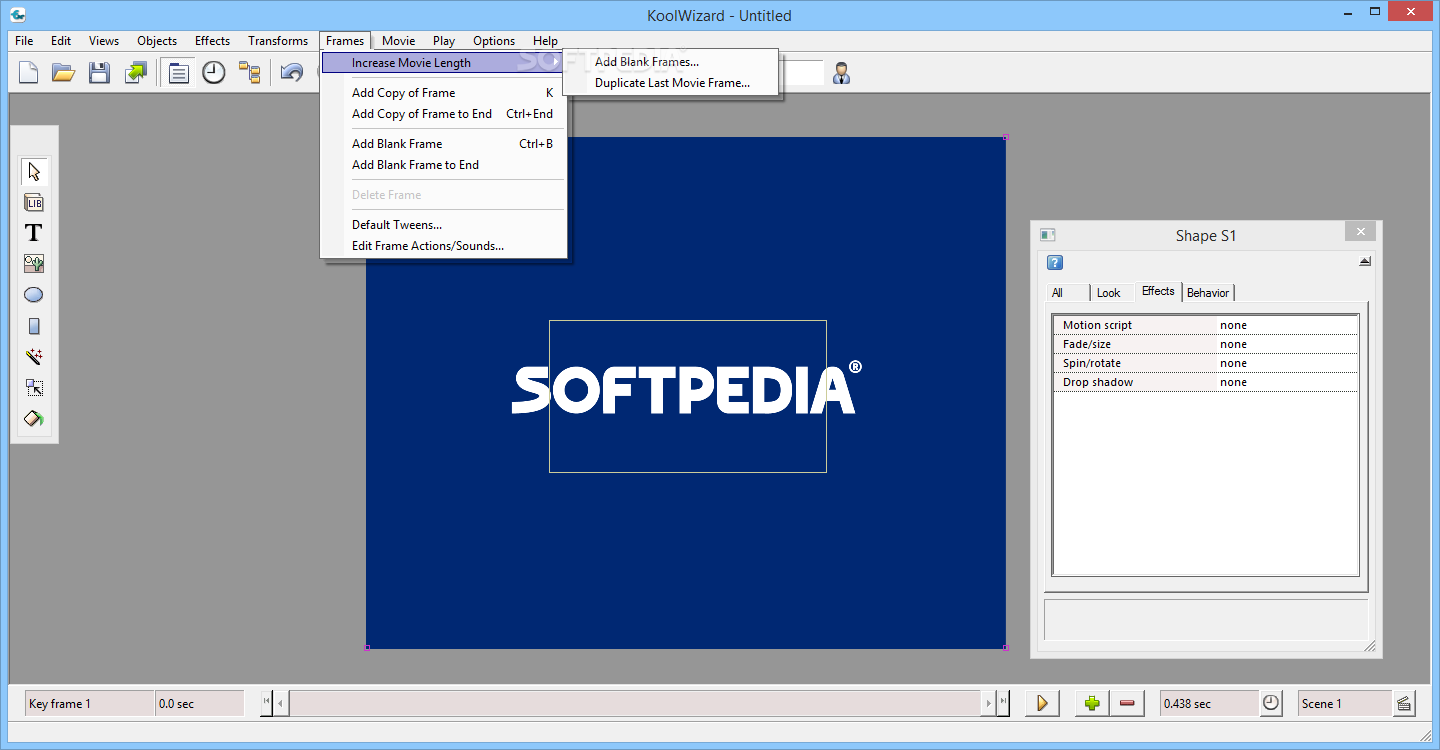Open the Movie menu
The width and height of the screenshot is (1440, 750).
pyautogui.click(x=398, y=41)
